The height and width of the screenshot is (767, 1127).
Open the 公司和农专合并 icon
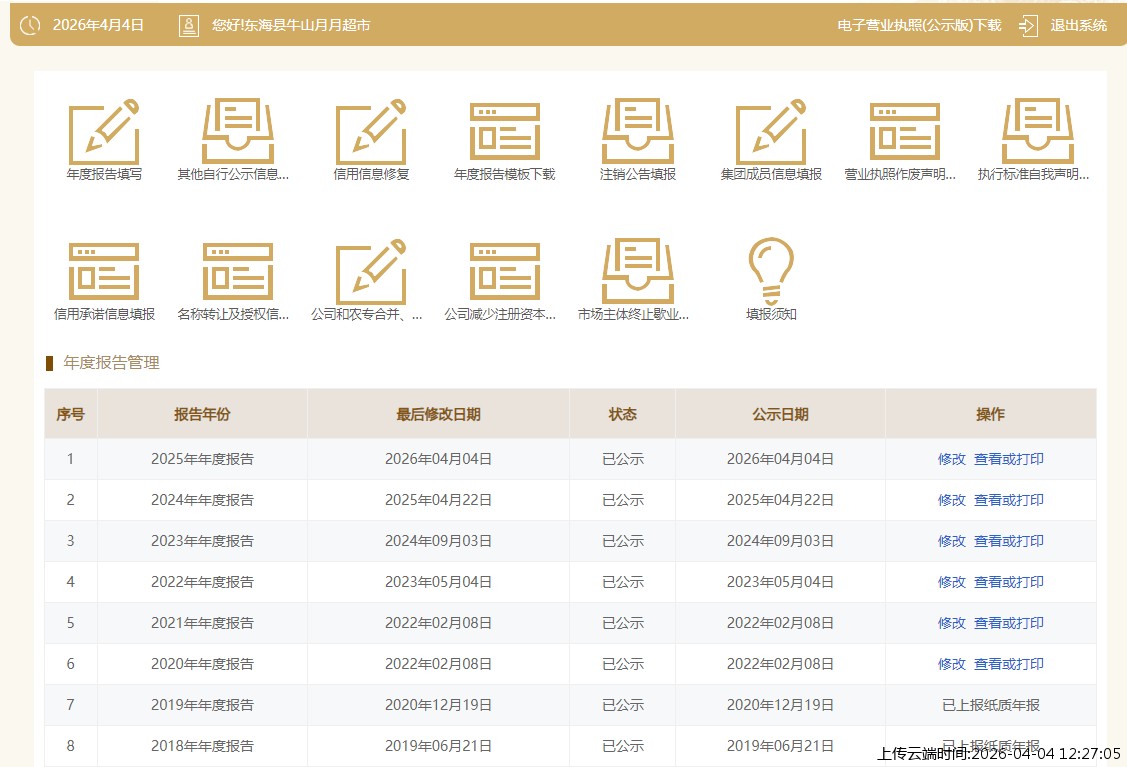click(x=371, y=272)
